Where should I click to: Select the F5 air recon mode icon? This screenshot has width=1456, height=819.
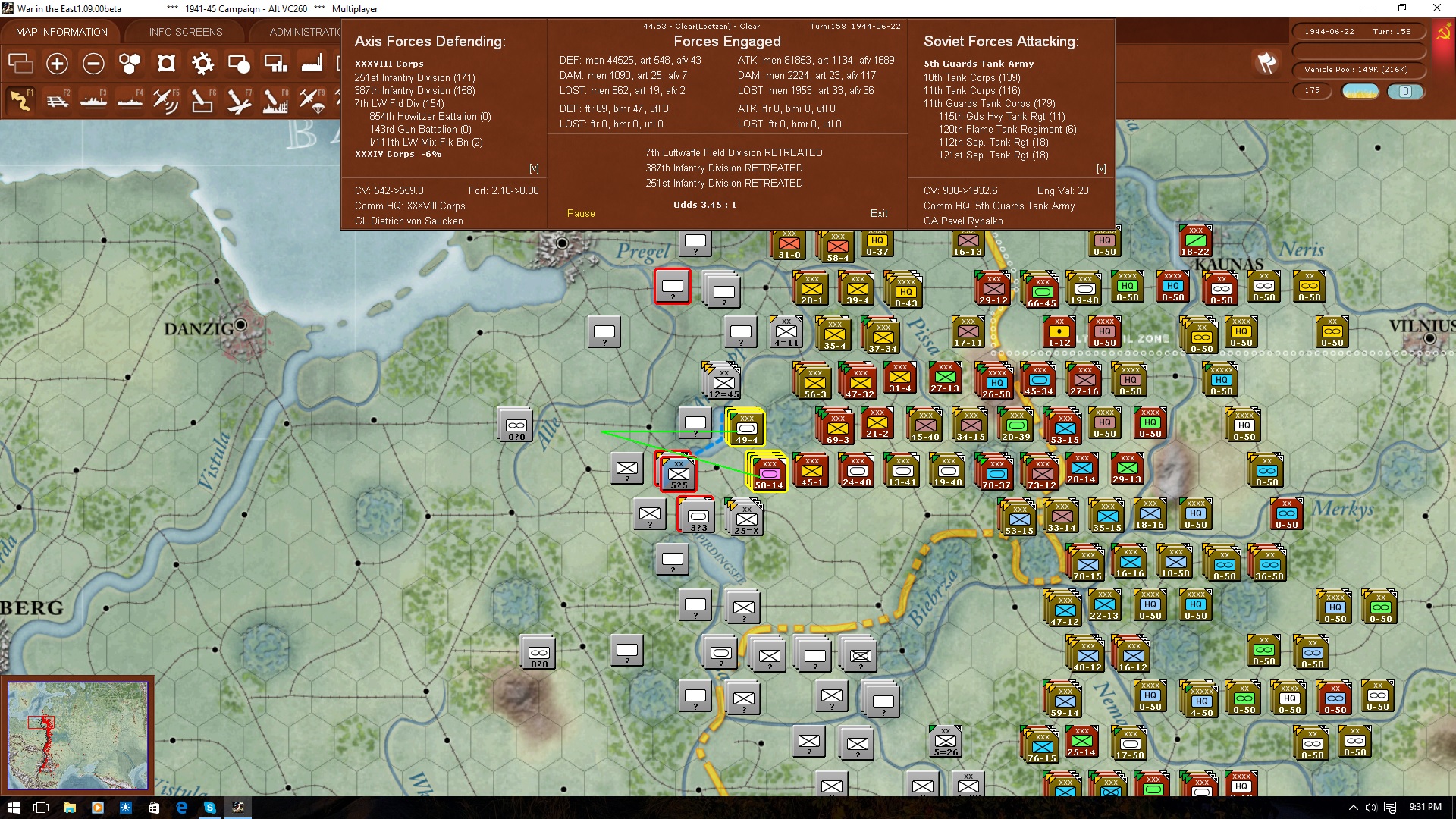pyautogui.click(x=166, y=100)
